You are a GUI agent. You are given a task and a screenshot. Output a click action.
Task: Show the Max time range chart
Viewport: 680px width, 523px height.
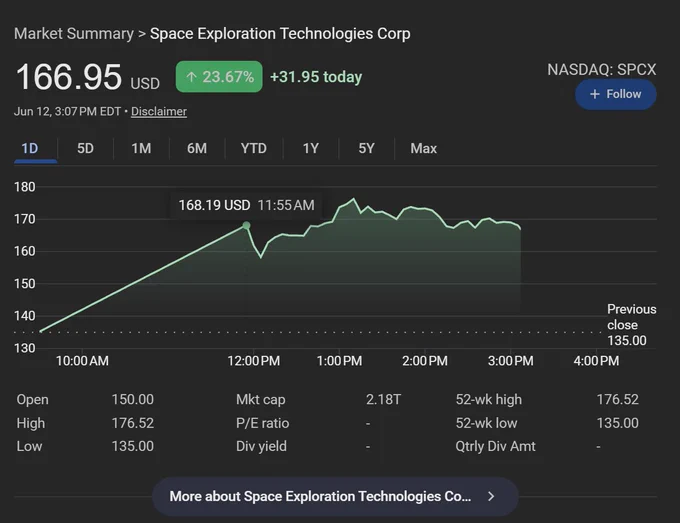tap(424, 149)
